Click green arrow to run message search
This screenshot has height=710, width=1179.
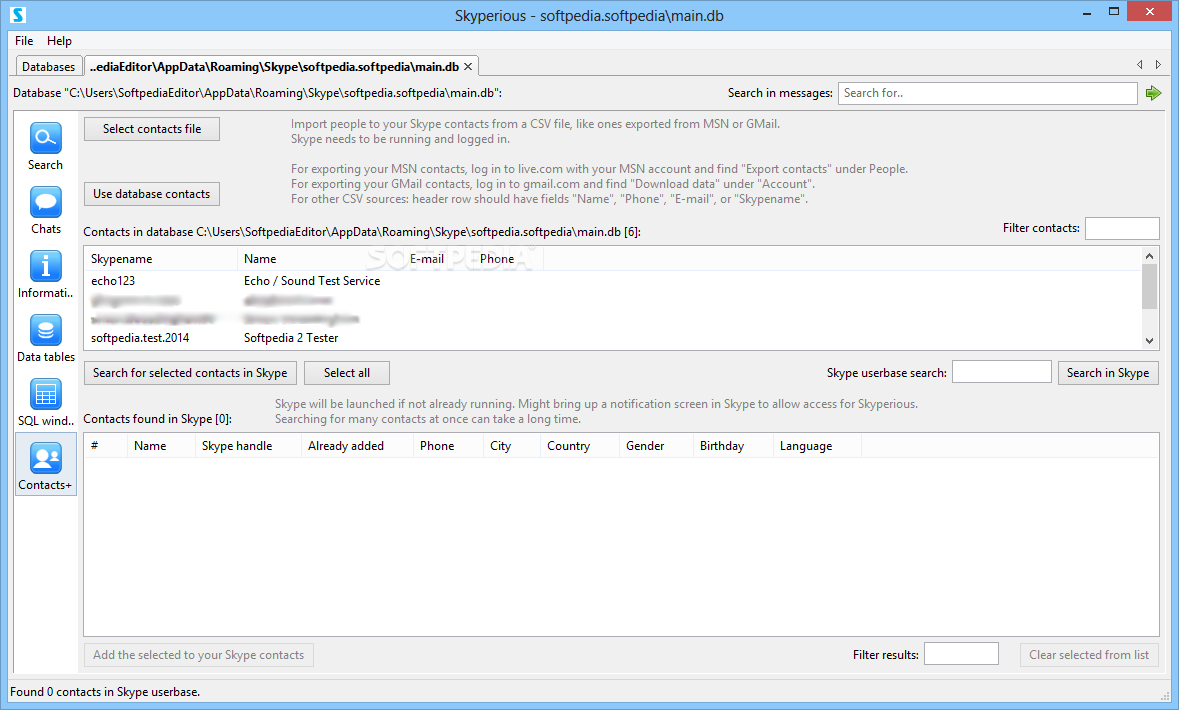pos(1153,93)
